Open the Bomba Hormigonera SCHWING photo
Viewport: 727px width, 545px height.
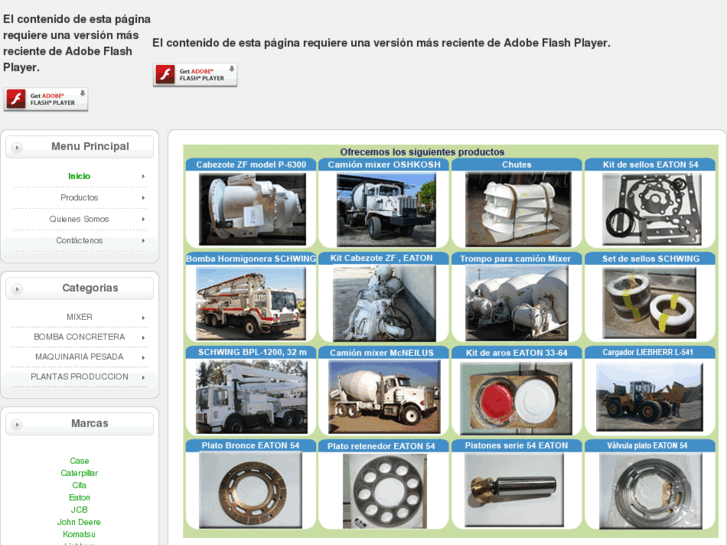251,304
